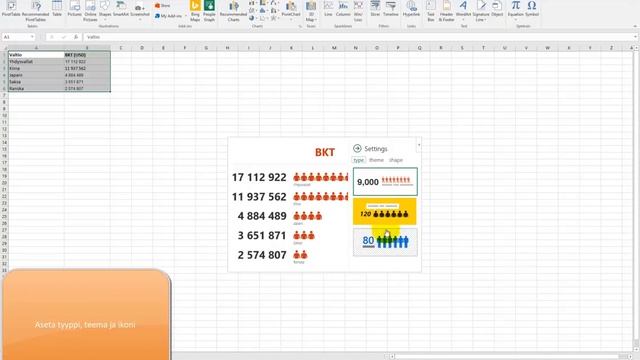Click the Insert Function fx button
This screenshot has width=640, height=360.
coord(76,37)
